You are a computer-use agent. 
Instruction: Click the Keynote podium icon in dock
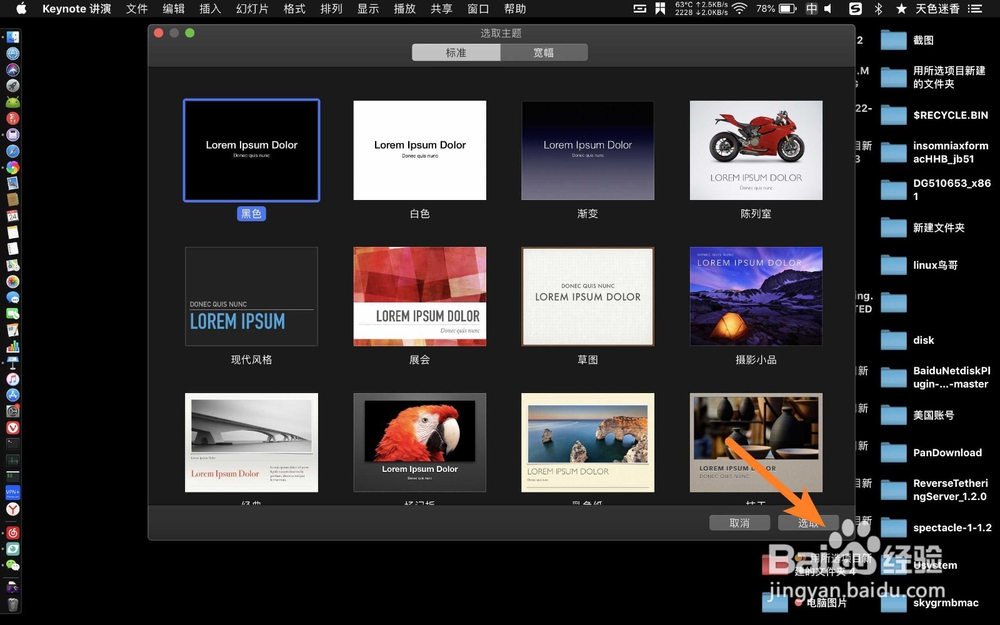pos(13,362)
